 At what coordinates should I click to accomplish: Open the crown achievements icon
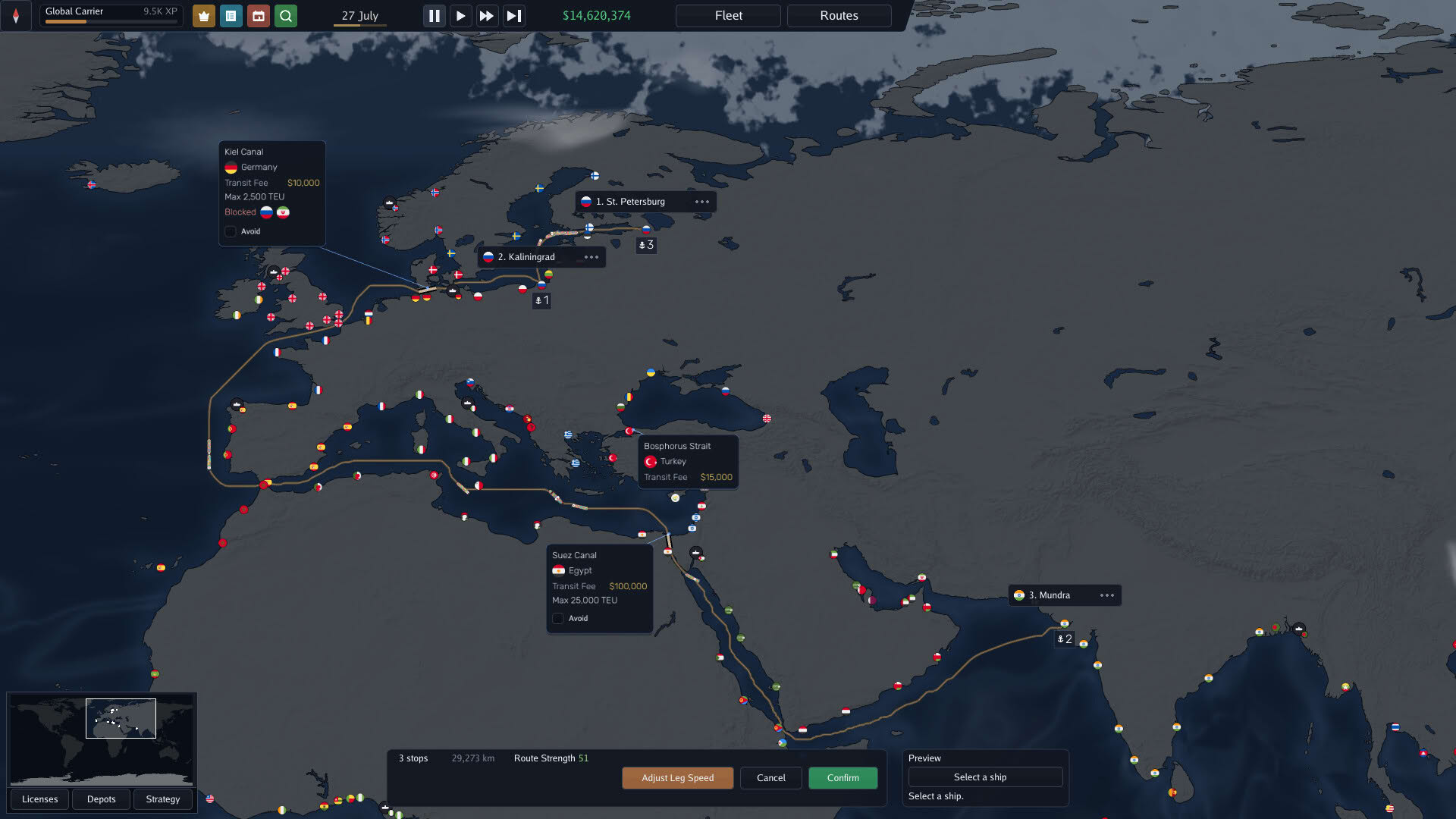[x=203, y=16]
